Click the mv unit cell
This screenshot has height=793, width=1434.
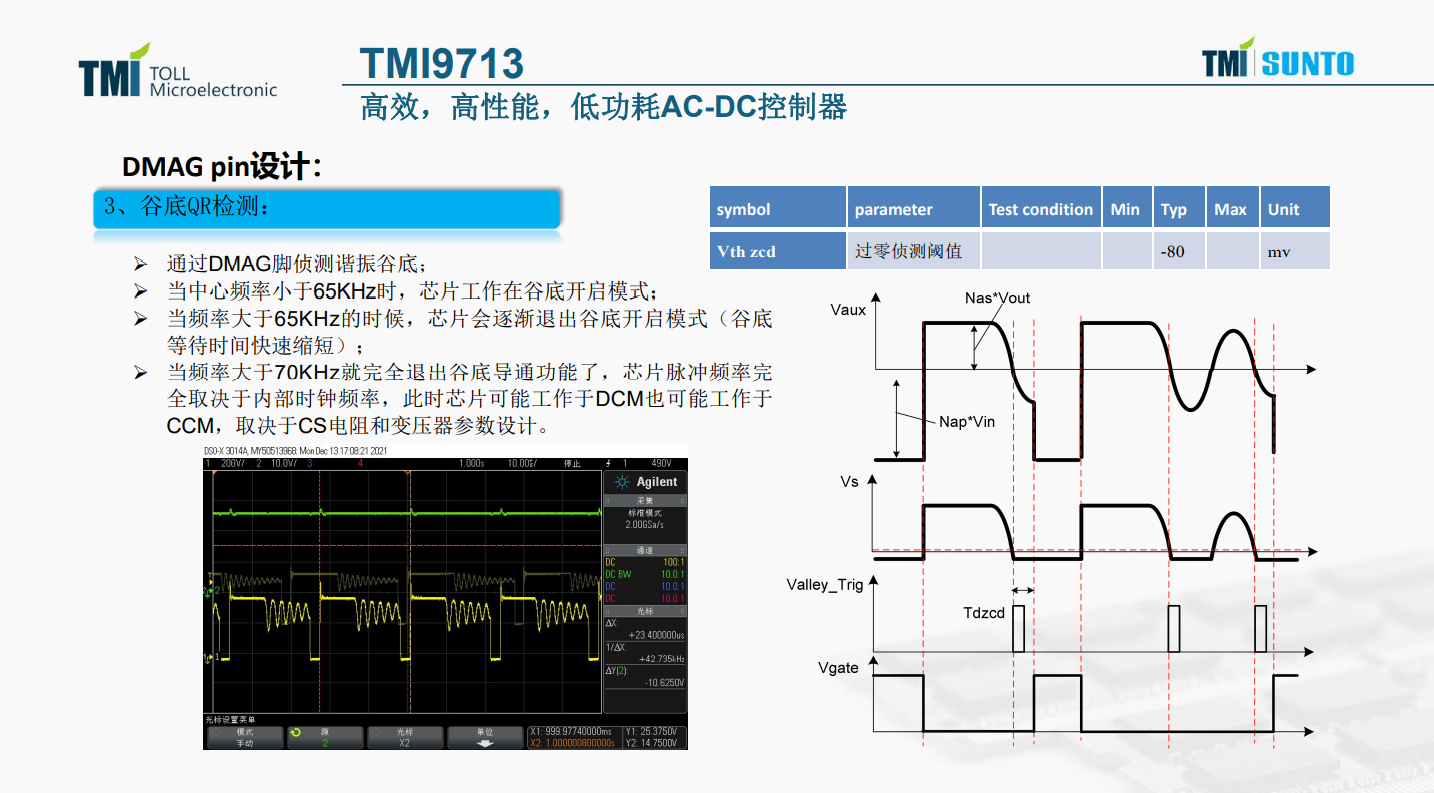click(x=1295, y=250)
